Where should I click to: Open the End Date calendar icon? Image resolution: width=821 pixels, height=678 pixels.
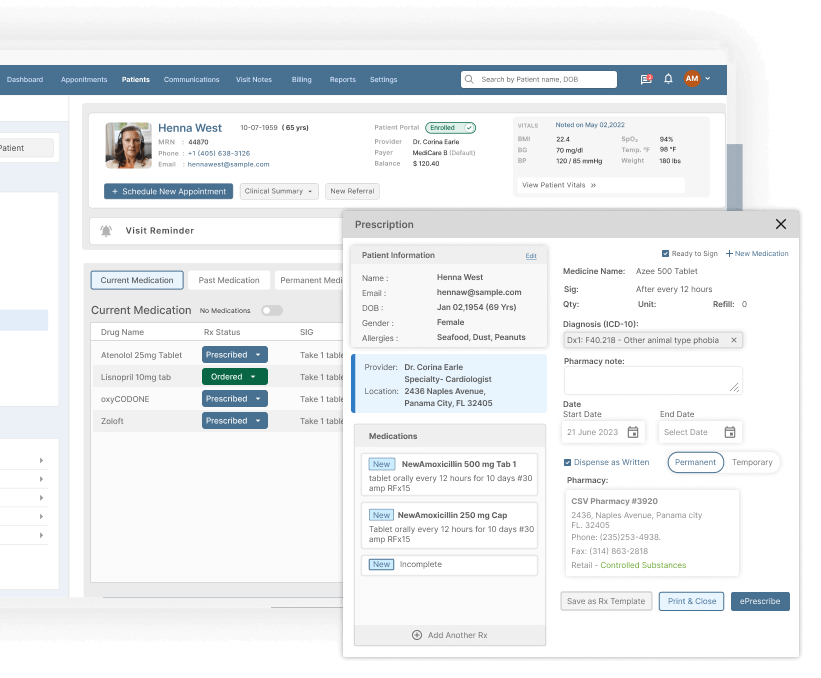[x=730, y=432]
